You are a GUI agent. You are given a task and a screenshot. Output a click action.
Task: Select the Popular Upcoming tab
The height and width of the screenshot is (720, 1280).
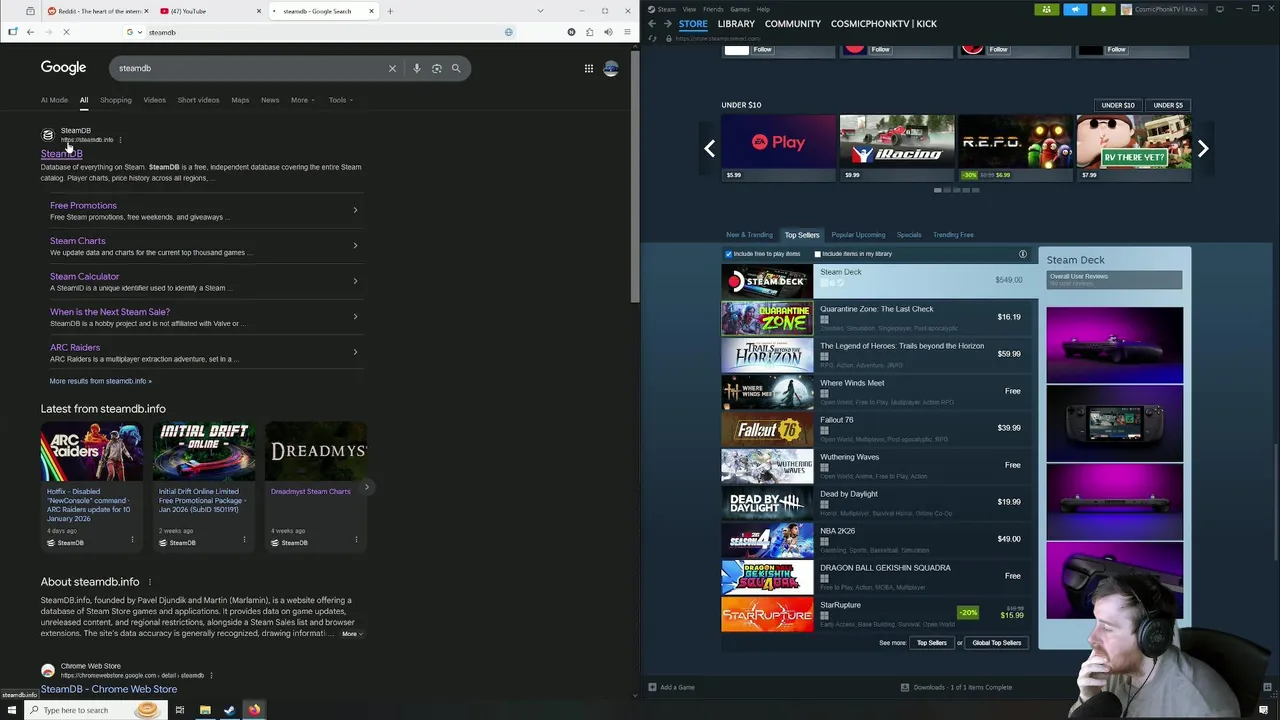858,235
